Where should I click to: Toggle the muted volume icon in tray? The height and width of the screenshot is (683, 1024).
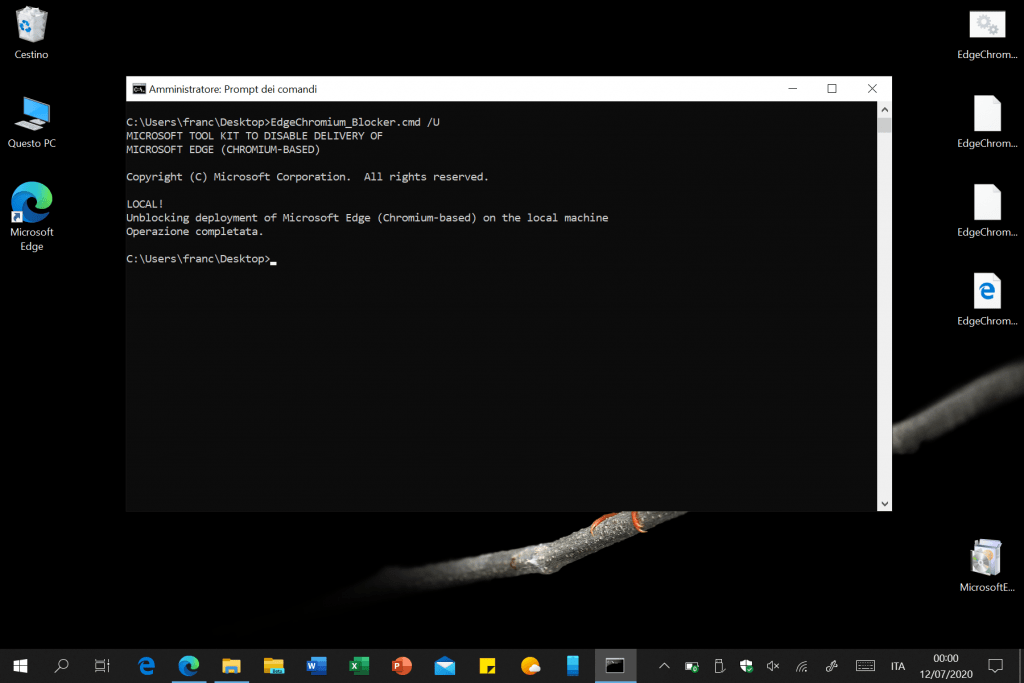tap(773, 666)
